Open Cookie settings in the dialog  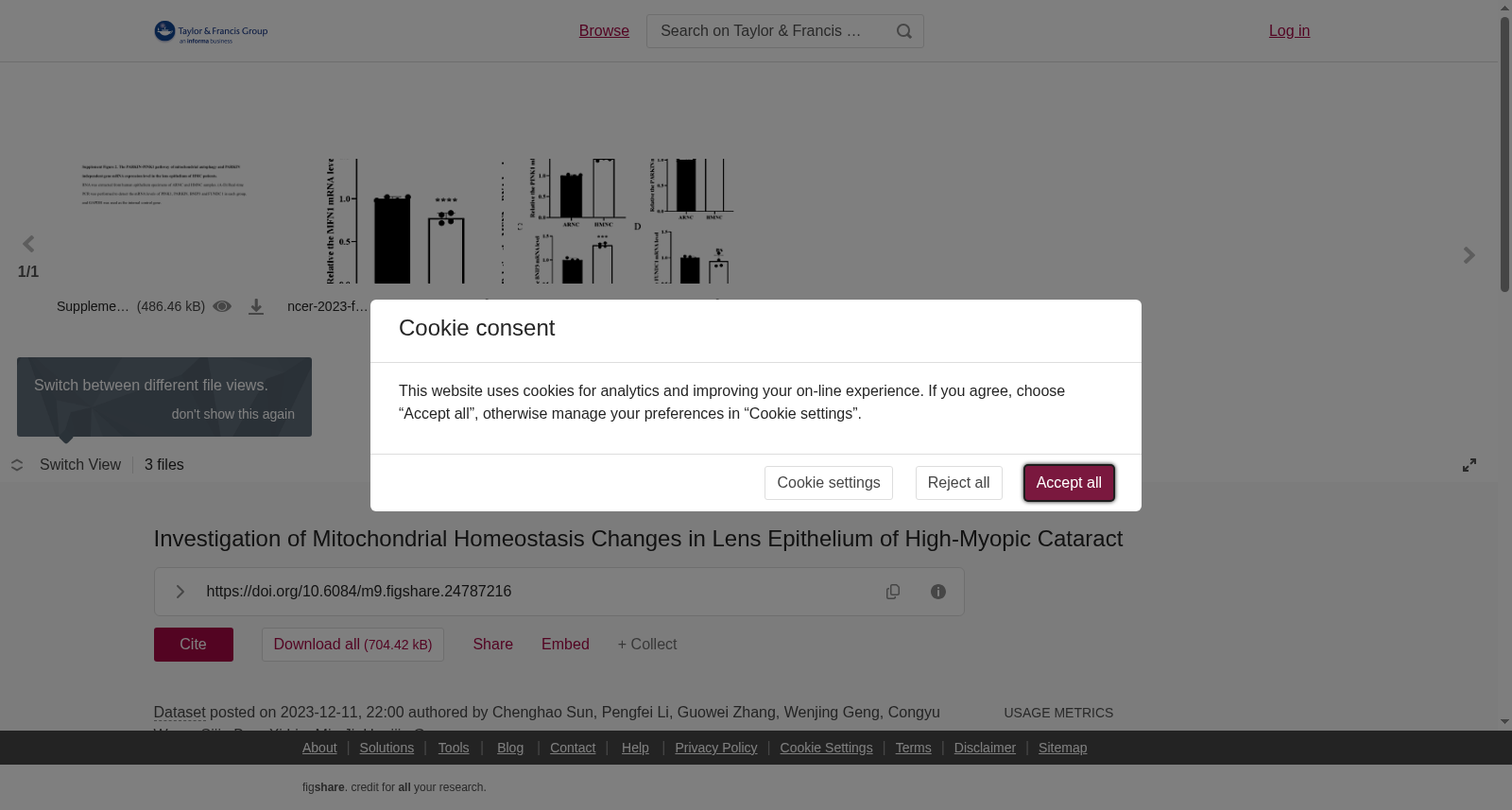829,483
